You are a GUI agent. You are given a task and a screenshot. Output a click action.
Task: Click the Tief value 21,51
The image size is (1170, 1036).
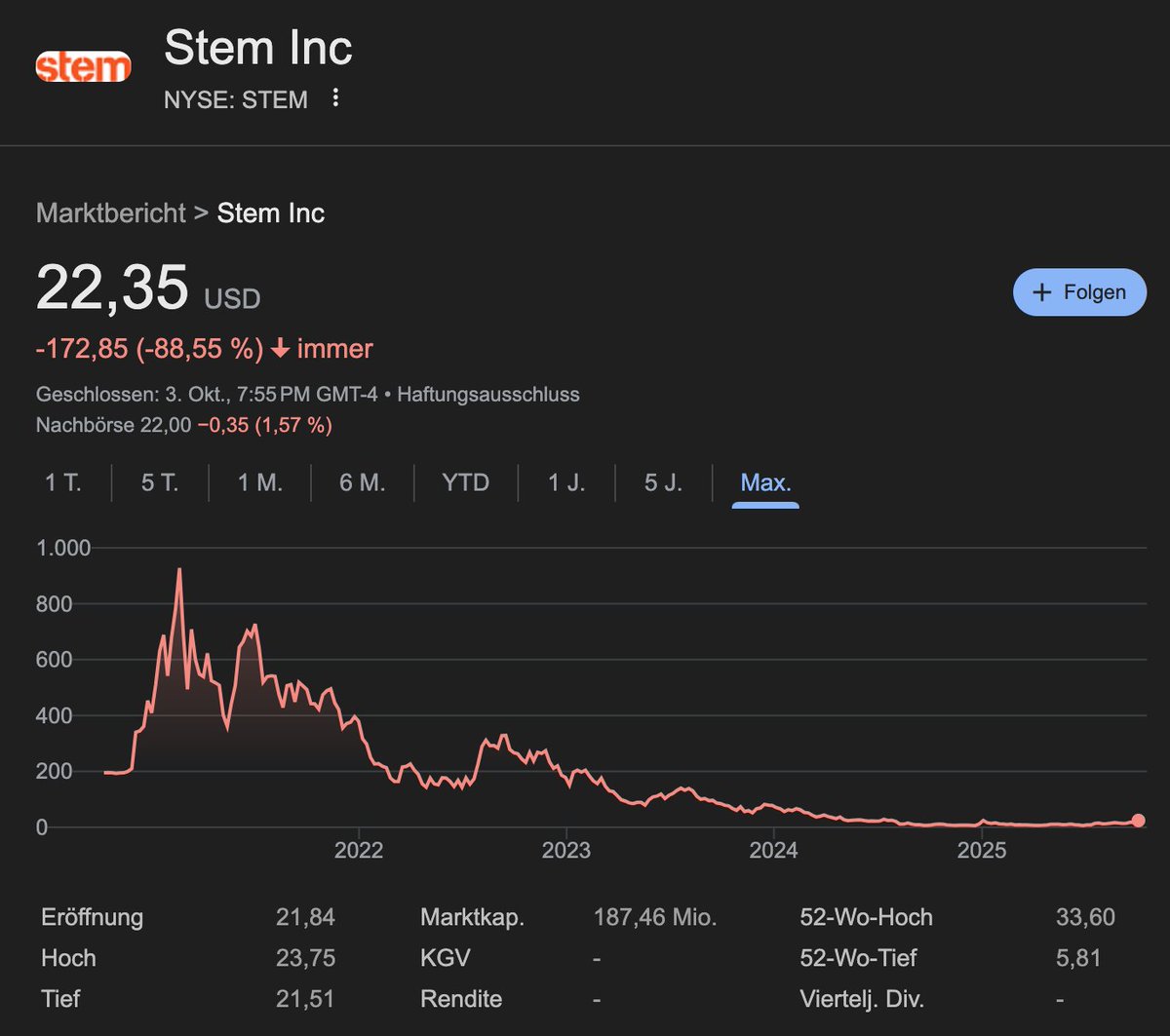tap(306, 999)
